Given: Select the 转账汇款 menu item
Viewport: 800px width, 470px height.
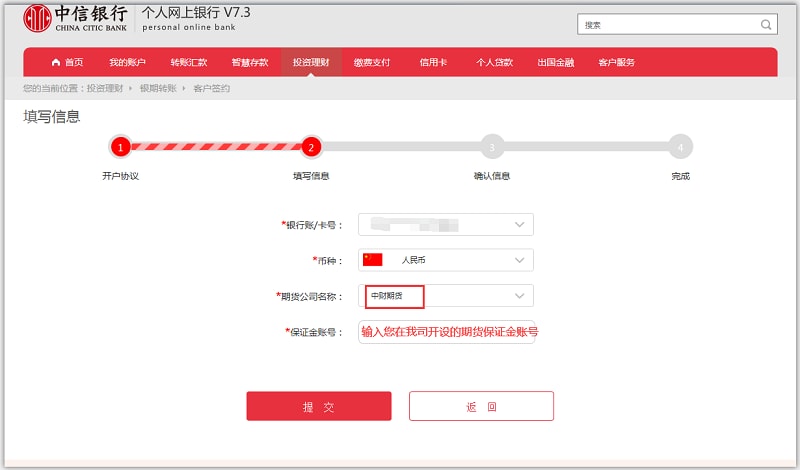Looking at the screenshot, I should 189,63.
